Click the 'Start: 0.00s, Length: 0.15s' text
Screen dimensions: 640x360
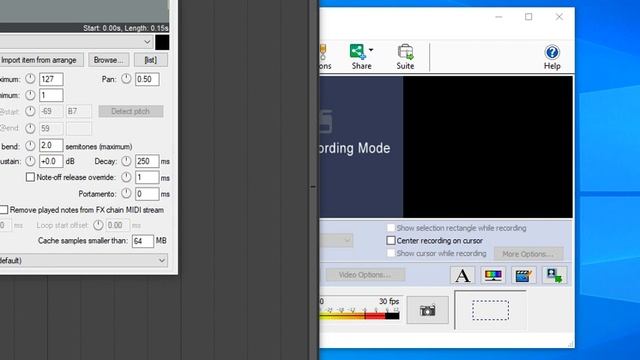point(125,28)
